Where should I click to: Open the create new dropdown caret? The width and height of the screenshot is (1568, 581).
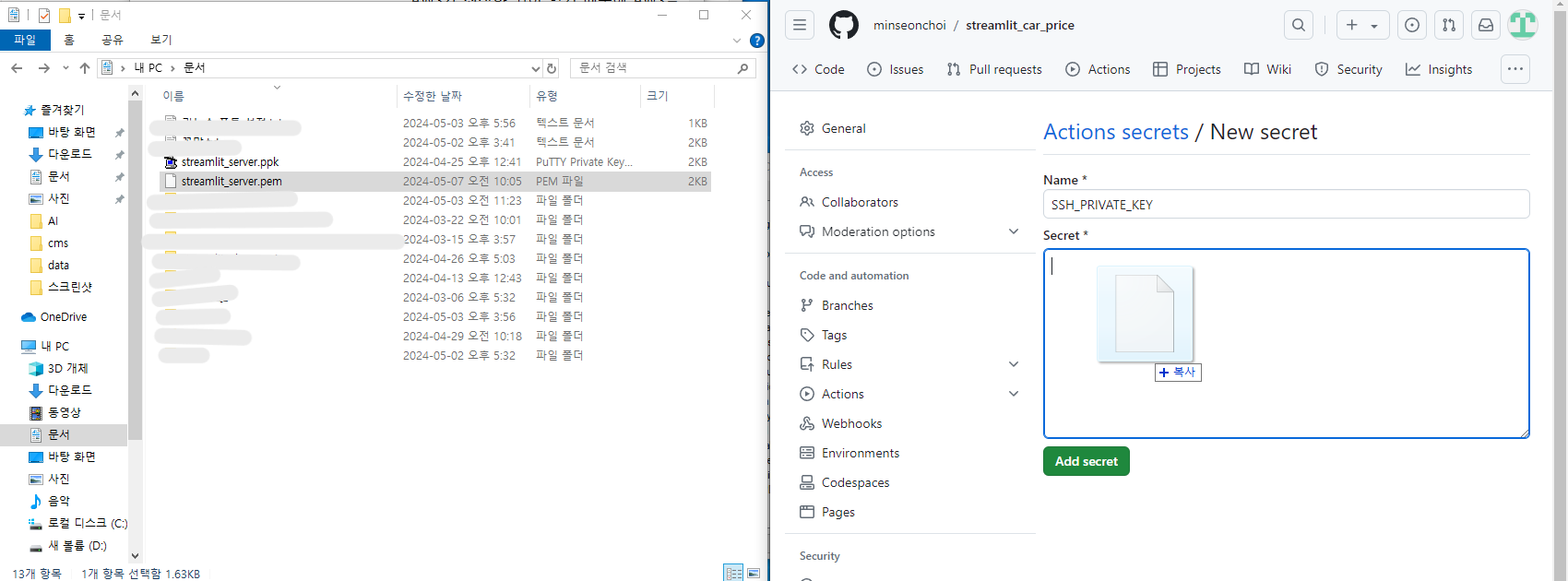click(1374, 26)
